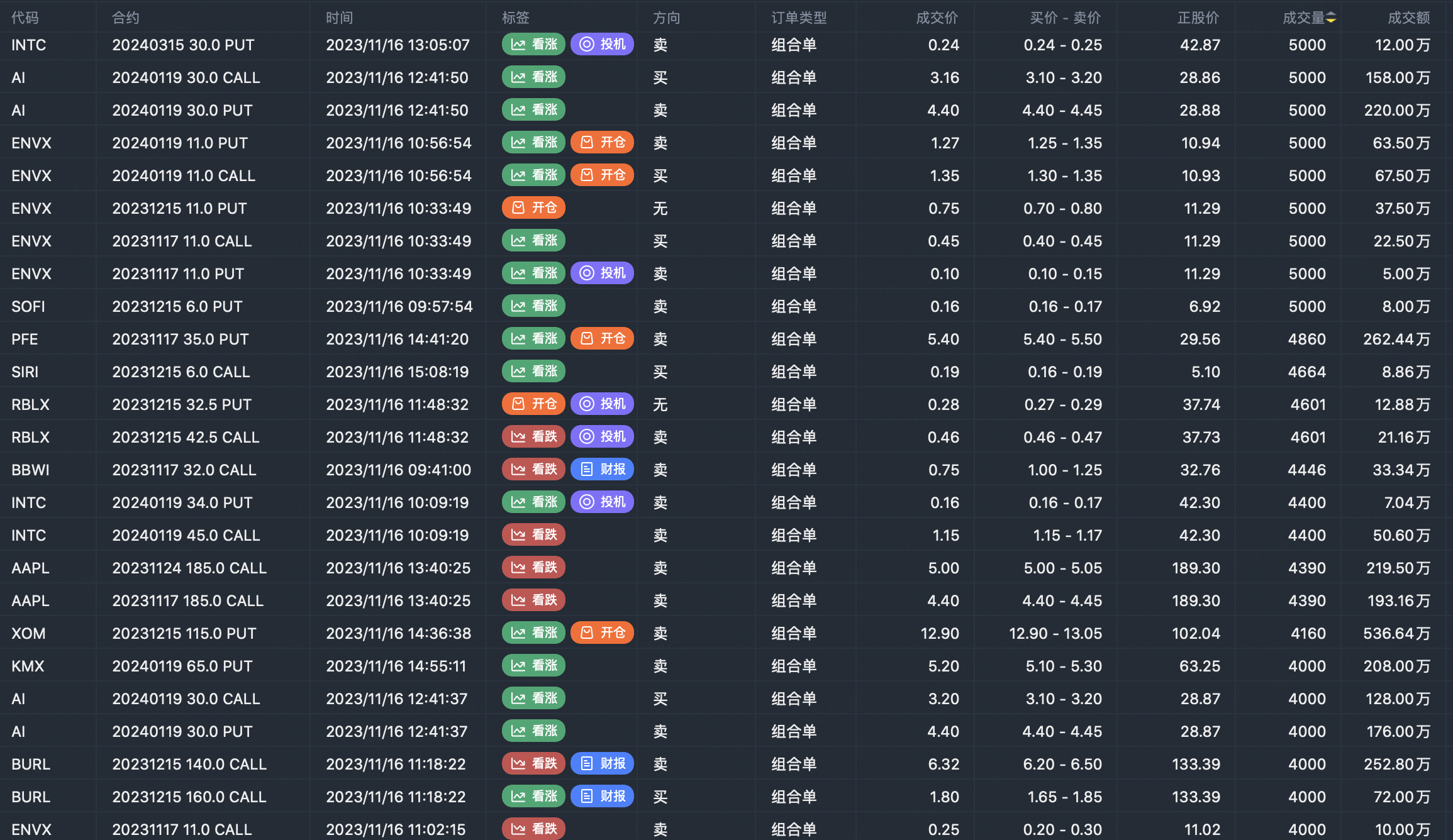Click the 成交价 column header
The image size is (1453, 840).
click(x=937, y=18)
